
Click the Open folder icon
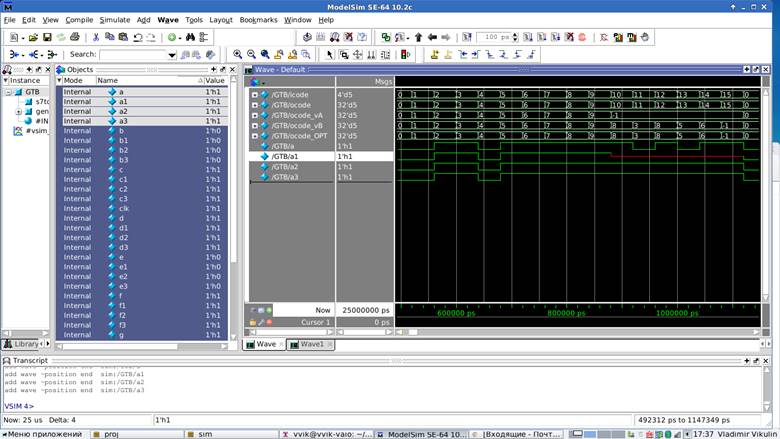click(x=33, y=37)
